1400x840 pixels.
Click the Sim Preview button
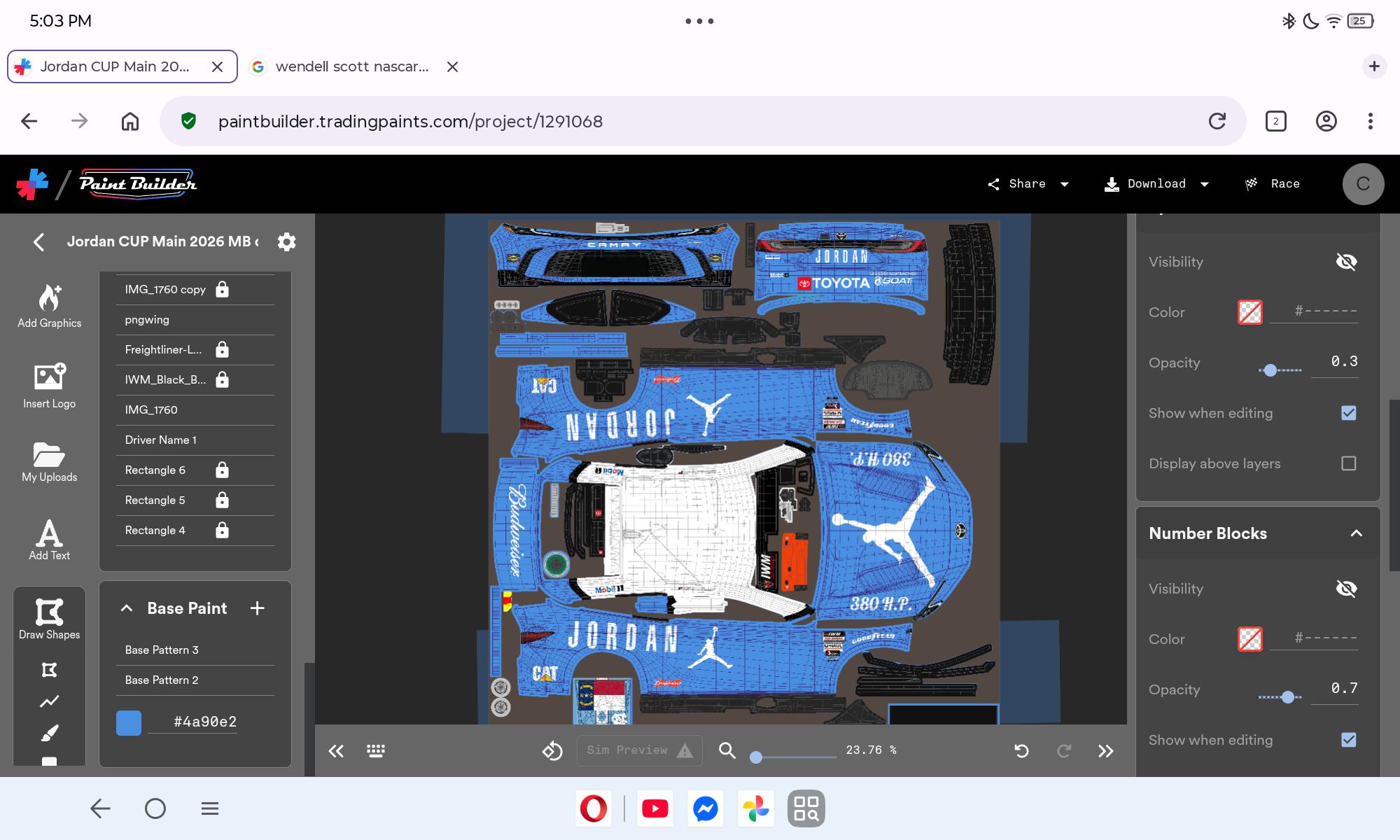click(640, 750)
